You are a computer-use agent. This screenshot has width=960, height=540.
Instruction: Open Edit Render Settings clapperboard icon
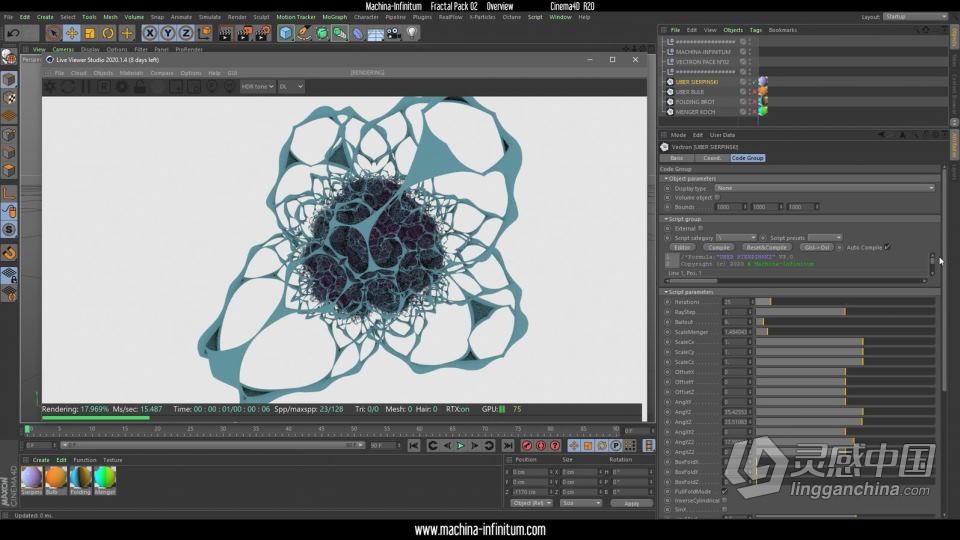[263, 33]
